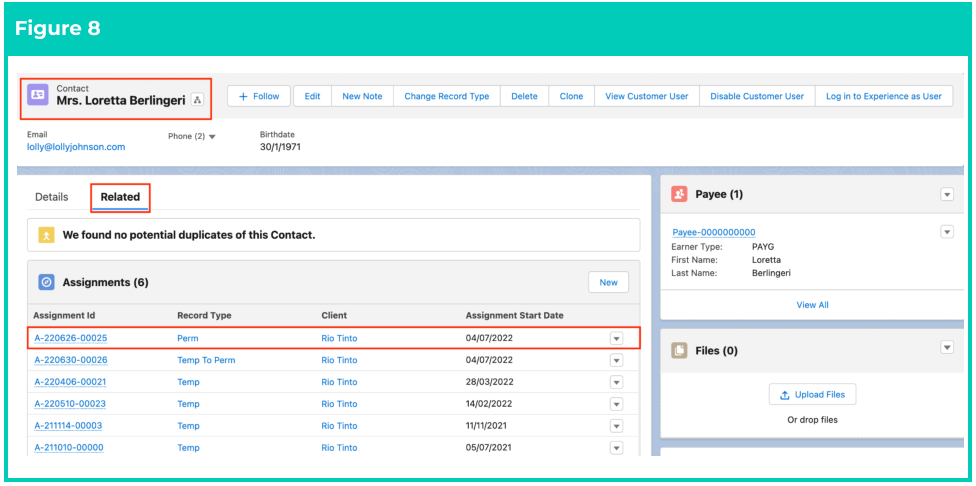The height and width of the screenshot is (486, 976).
Task: Click the Upload Files button
Action: 812,395
